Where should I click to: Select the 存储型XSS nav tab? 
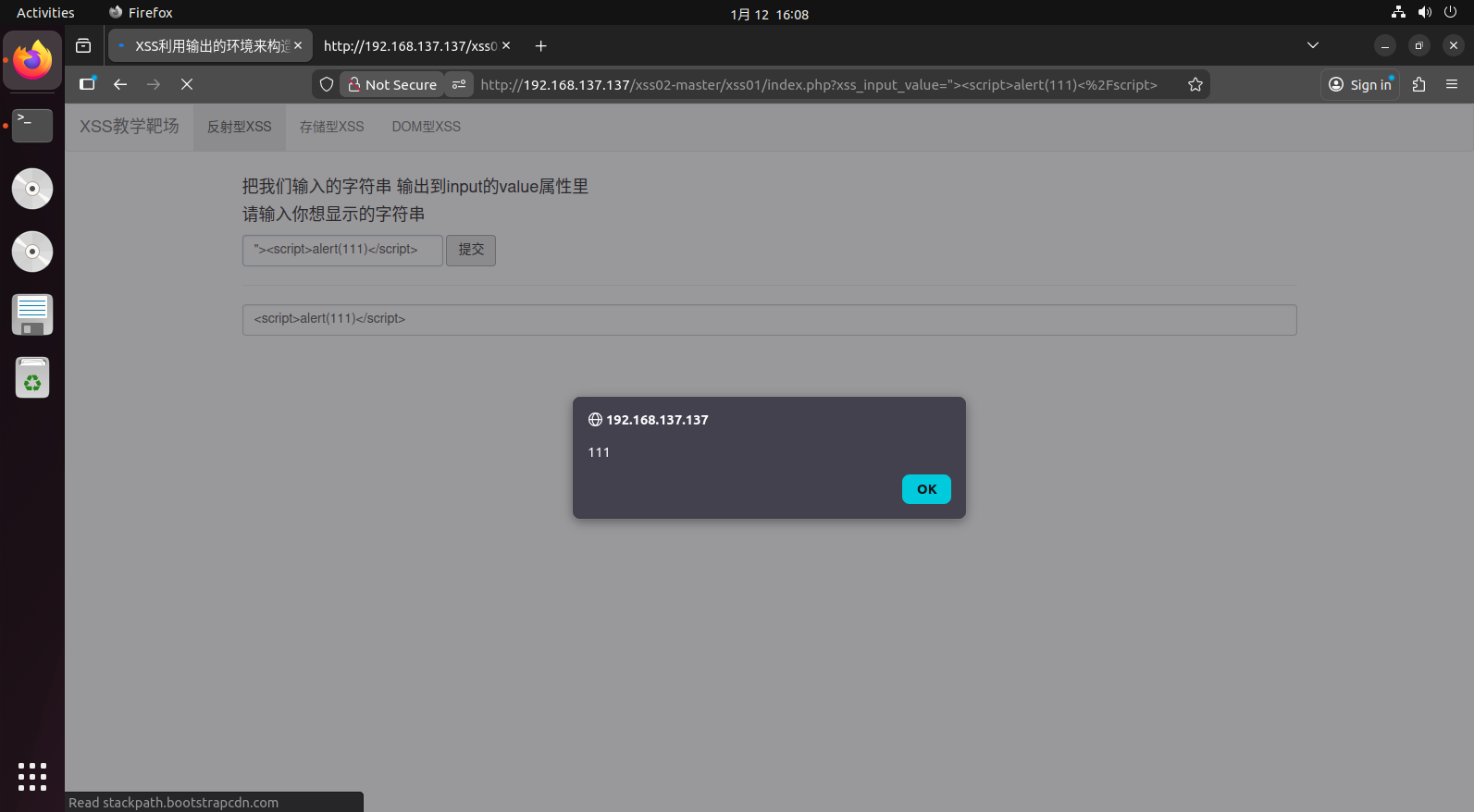tap(332, 127)
